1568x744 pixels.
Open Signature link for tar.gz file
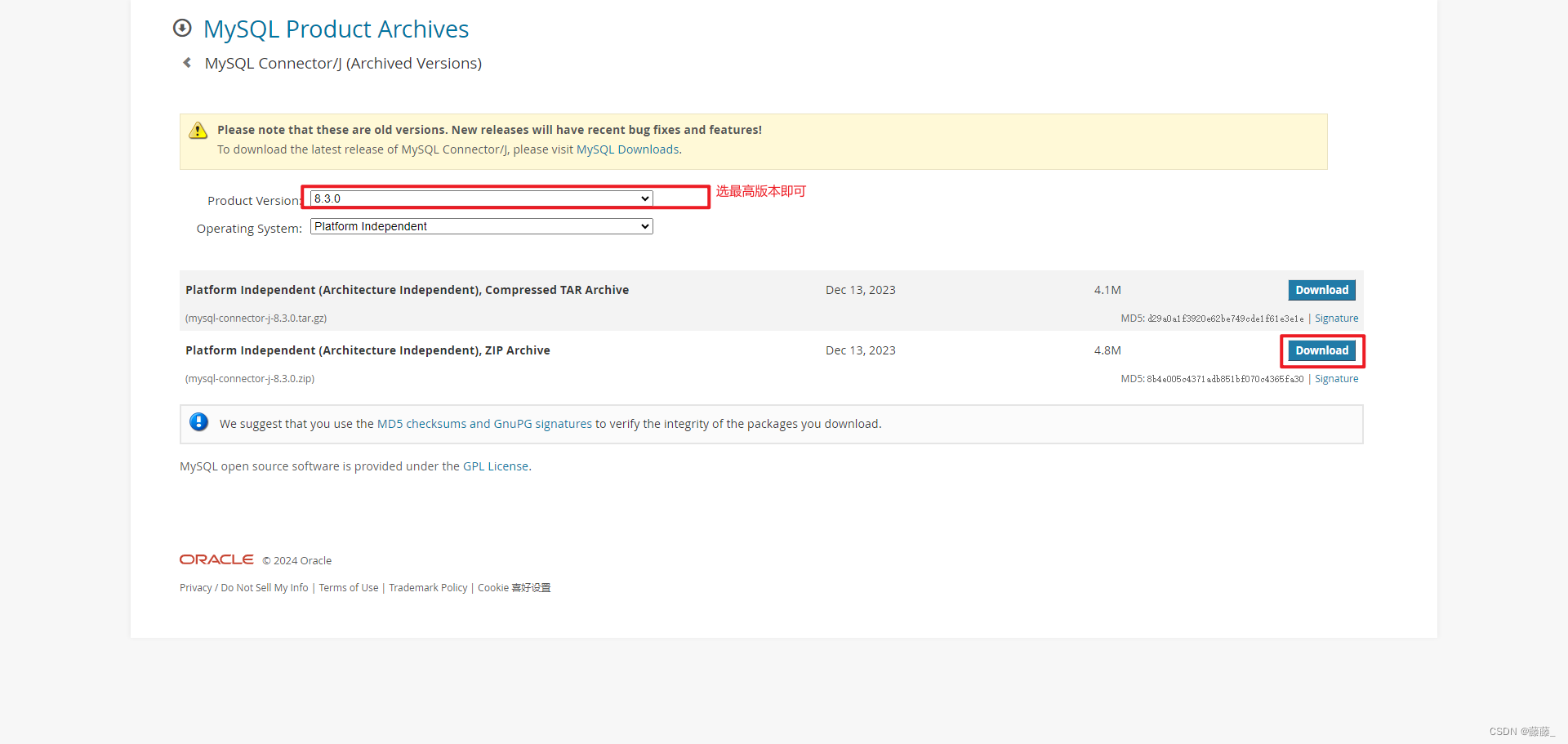[x=1336, y=319]
